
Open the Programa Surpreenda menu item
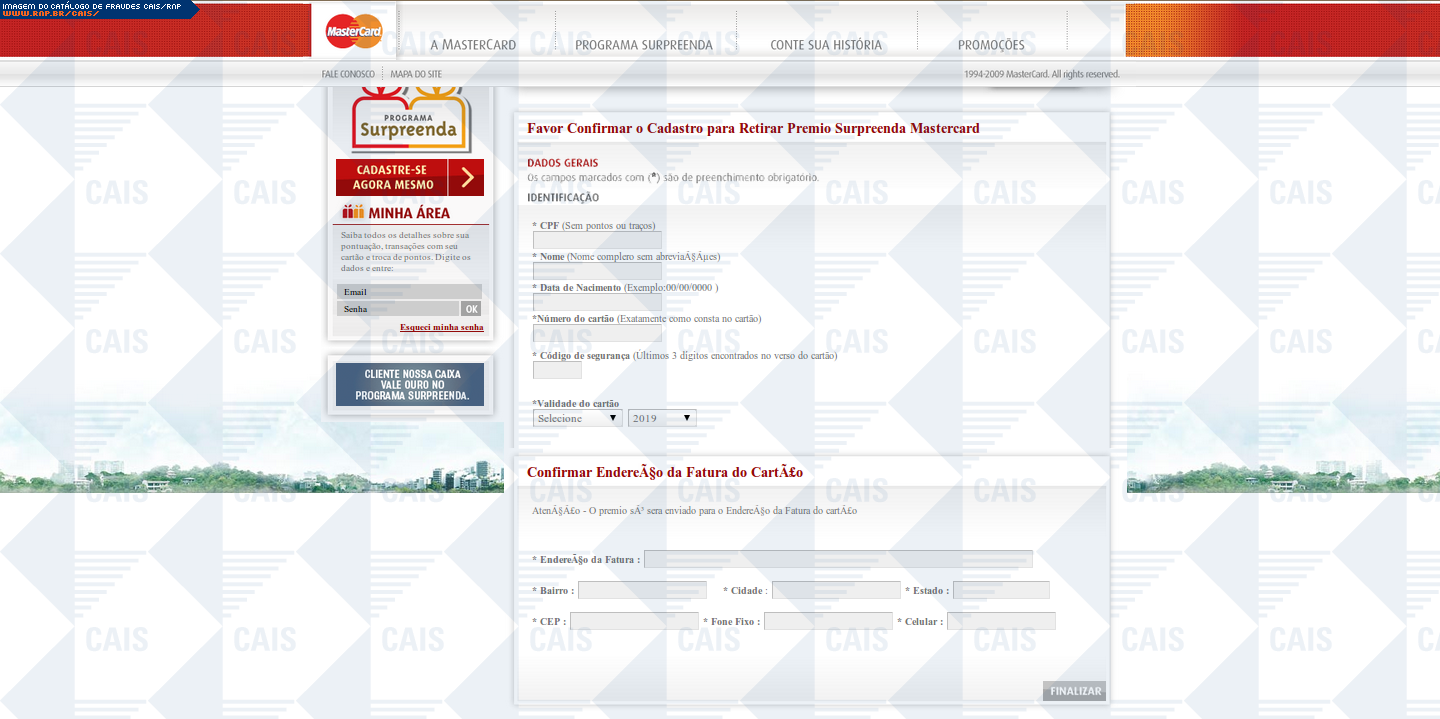point(643,45)
